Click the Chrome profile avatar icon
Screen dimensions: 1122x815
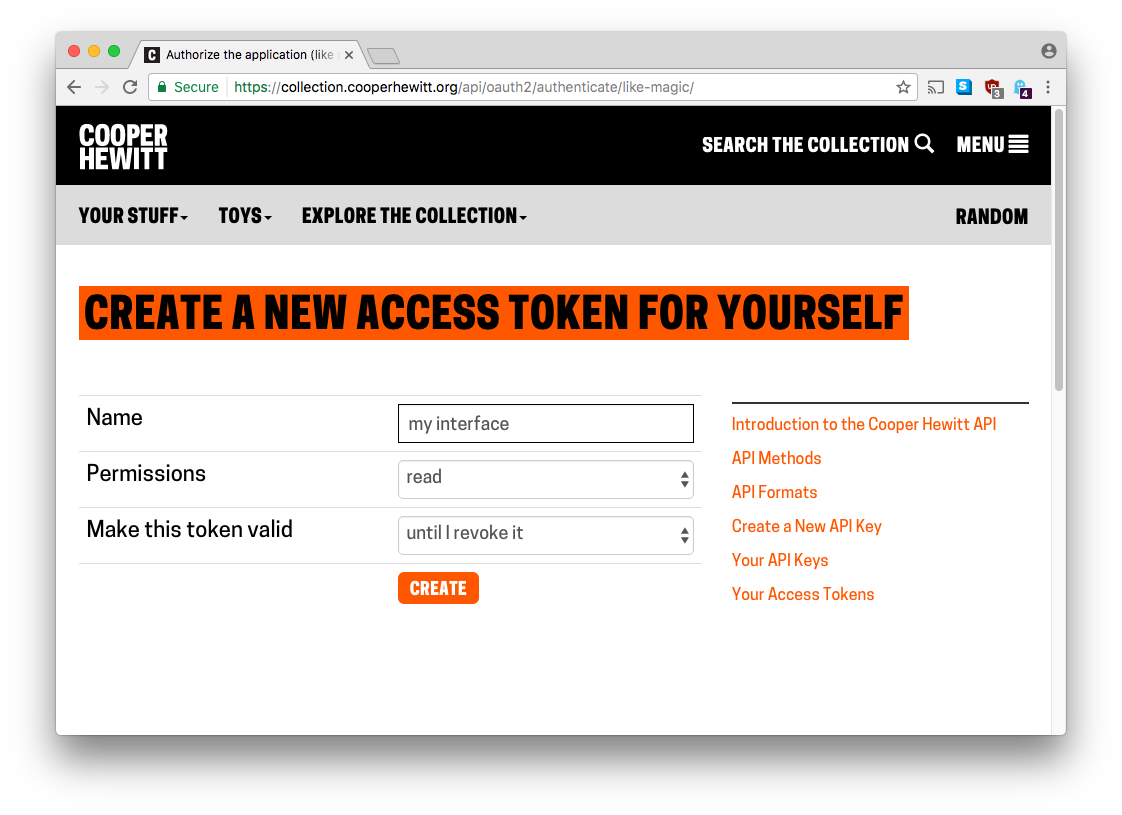(x=1048, y=51)
